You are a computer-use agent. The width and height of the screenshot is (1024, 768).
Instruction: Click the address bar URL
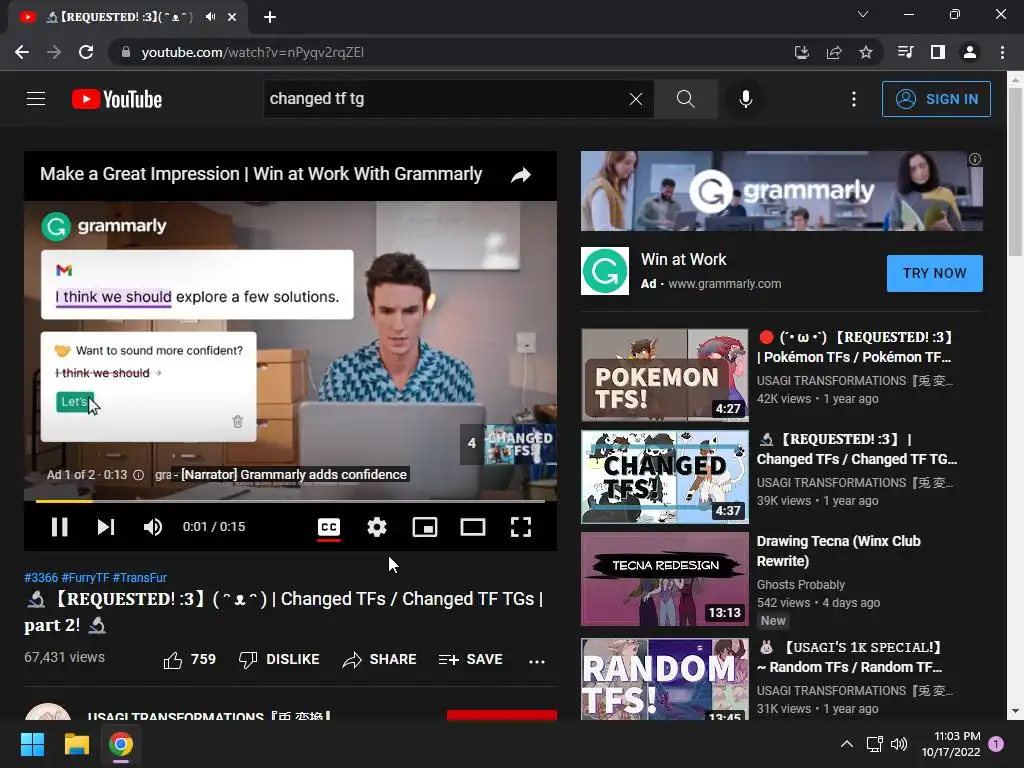click(x=252, y=52)
